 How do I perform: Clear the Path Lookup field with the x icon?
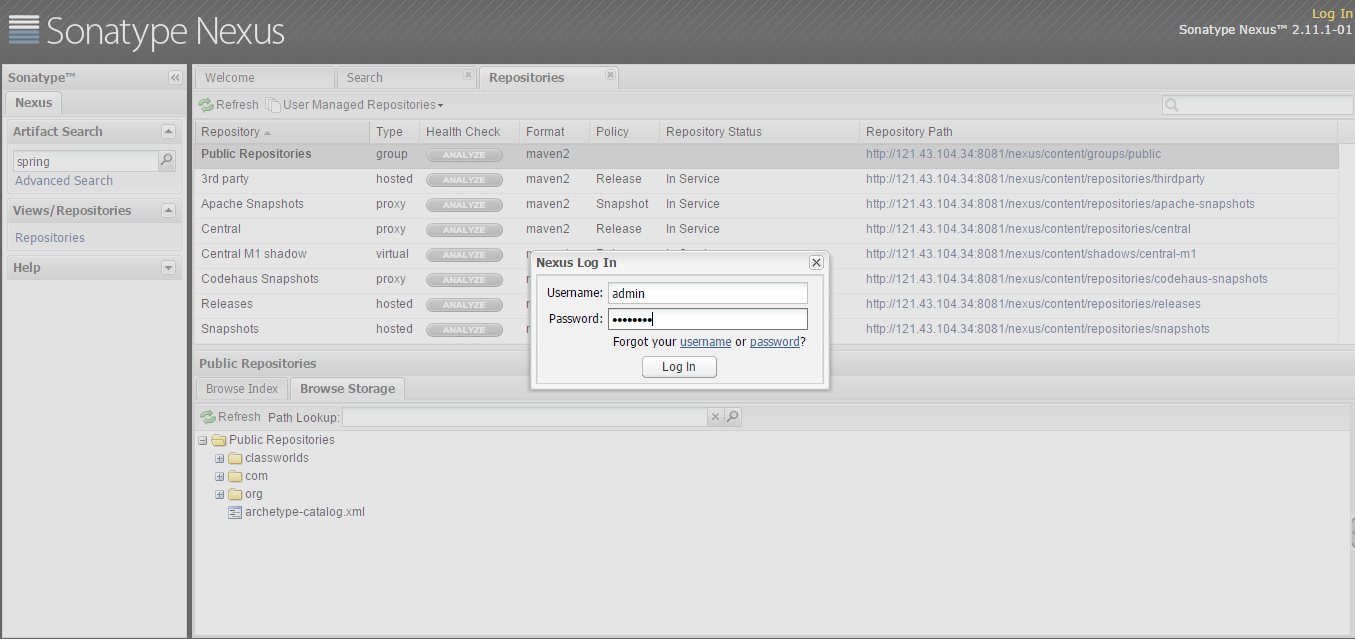[x=715, y=417]
